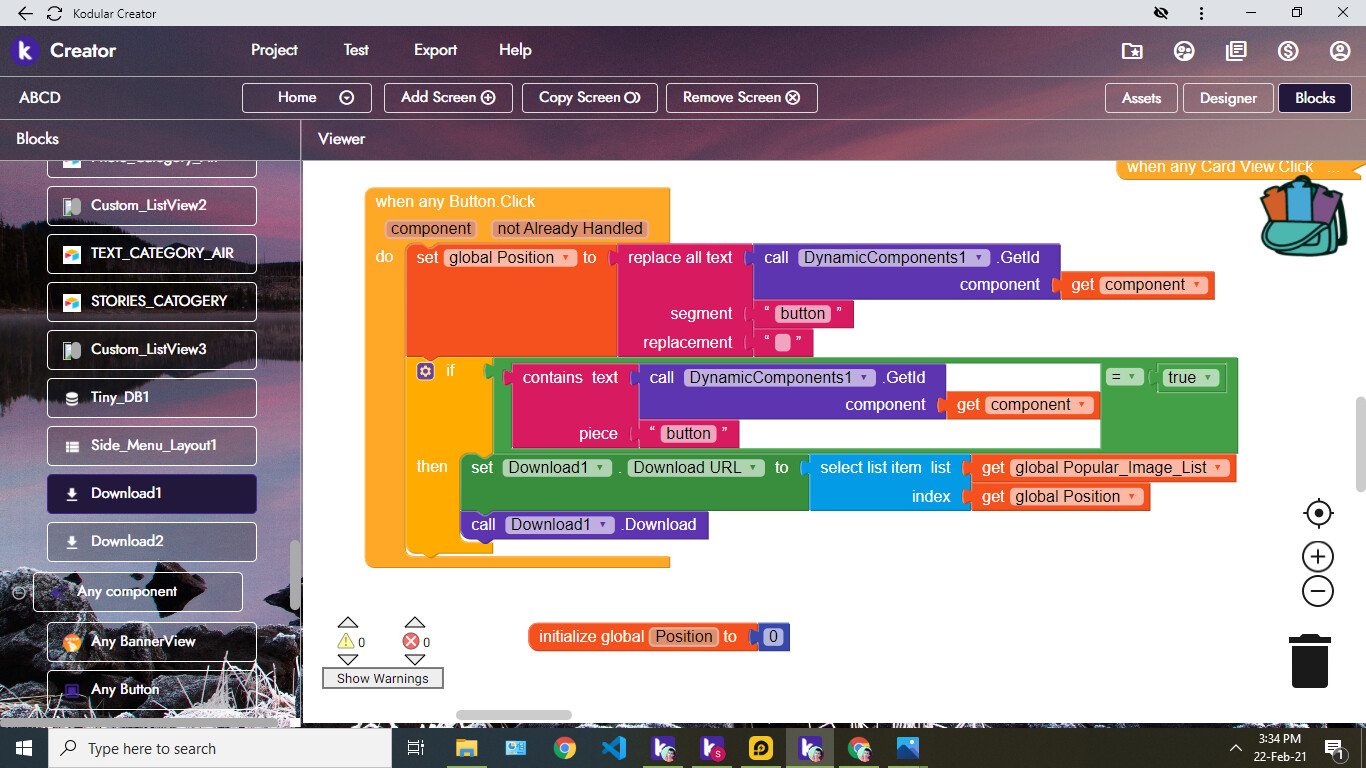Click the when any Card View.Click block
This screenshot has width=1366, height=768.
click(x=1238, y=167)
